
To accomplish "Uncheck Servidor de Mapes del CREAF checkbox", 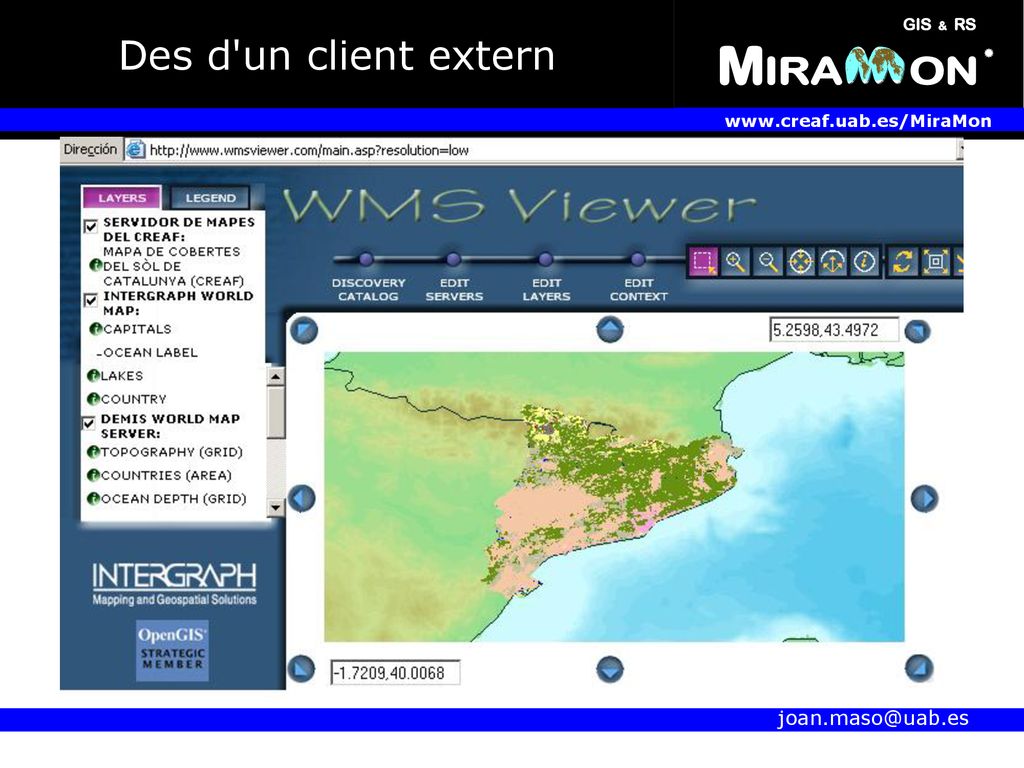I will 91,227.
